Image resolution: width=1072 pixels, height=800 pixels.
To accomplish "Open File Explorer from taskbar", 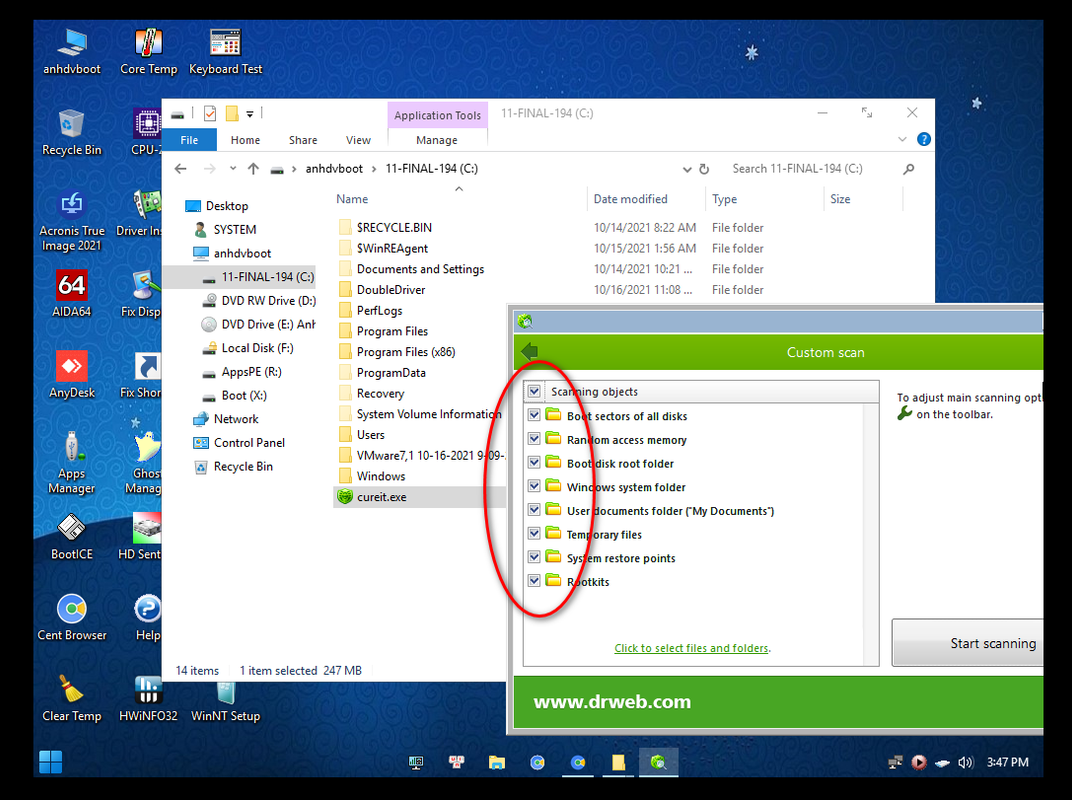I will [x=497, y=762].
